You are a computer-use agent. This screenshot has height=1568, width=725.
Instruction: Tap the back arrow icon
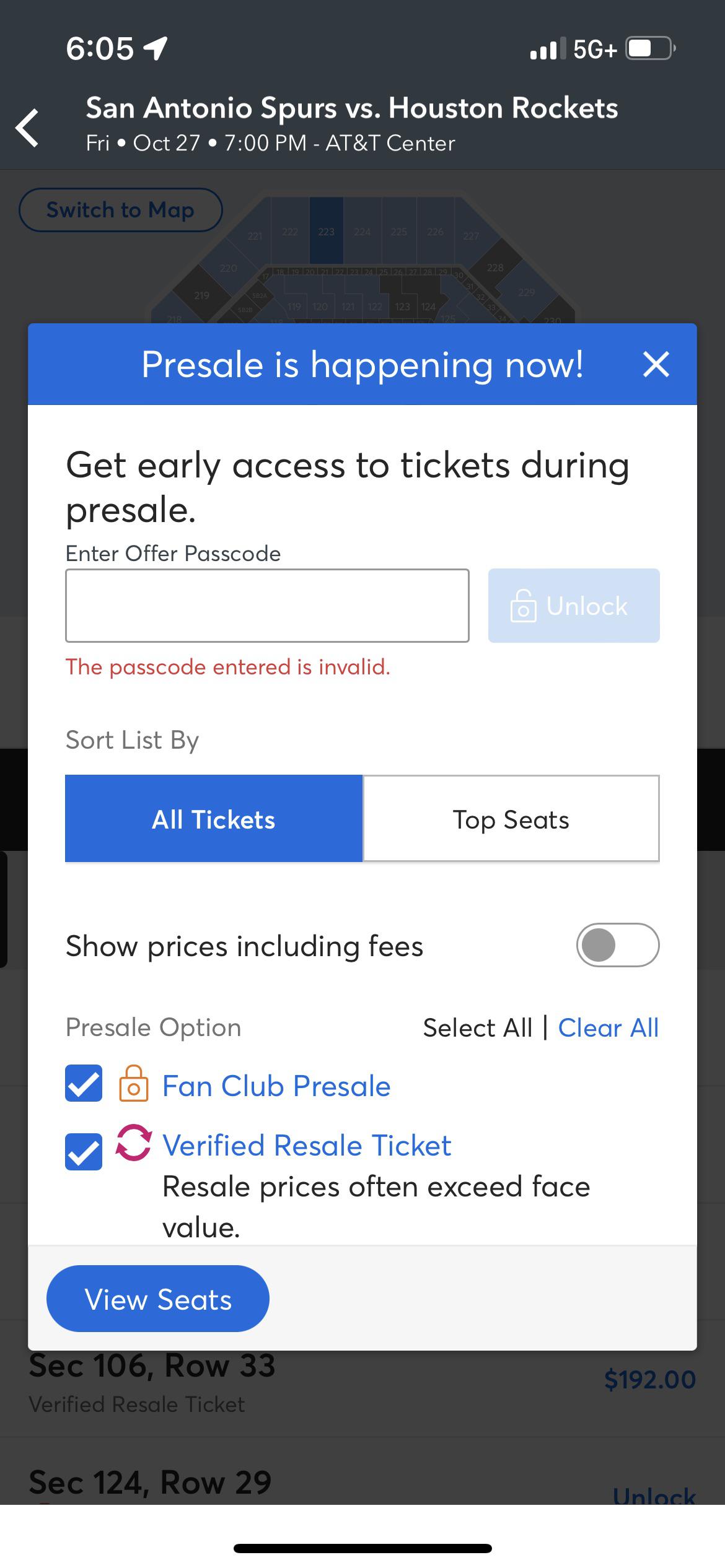click(28, 128)
